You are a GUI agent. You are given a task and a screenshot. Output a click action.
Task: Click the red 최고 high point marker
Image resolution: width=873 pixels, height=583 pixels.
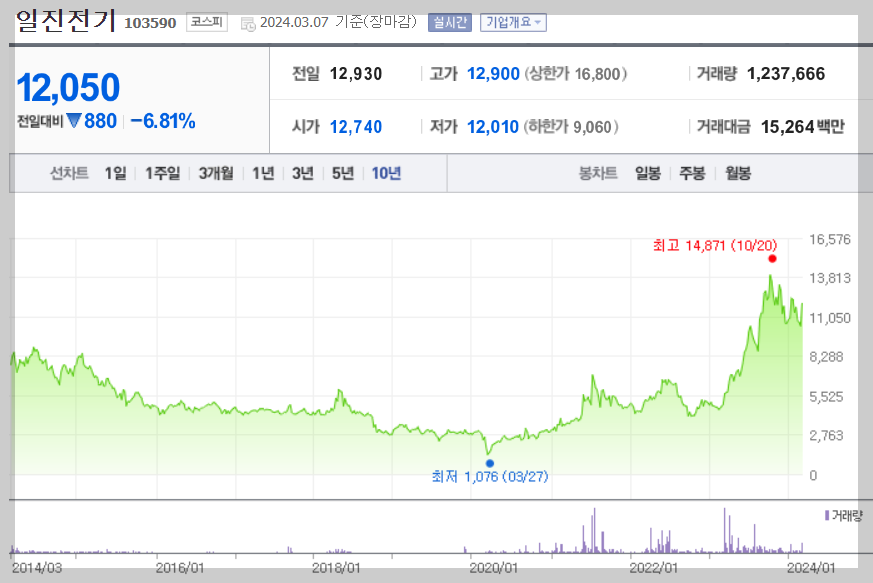(x=772, y=258)
